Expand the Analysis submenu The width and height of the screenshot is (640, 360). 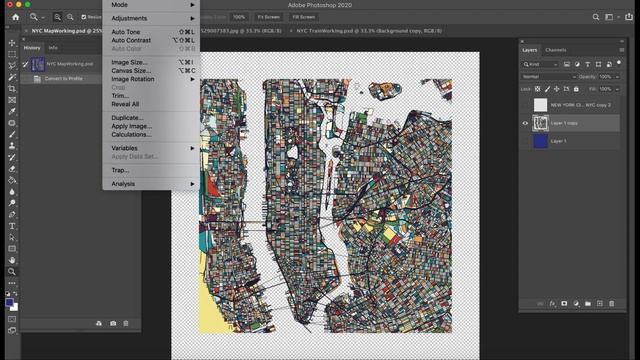coord(151,184)
